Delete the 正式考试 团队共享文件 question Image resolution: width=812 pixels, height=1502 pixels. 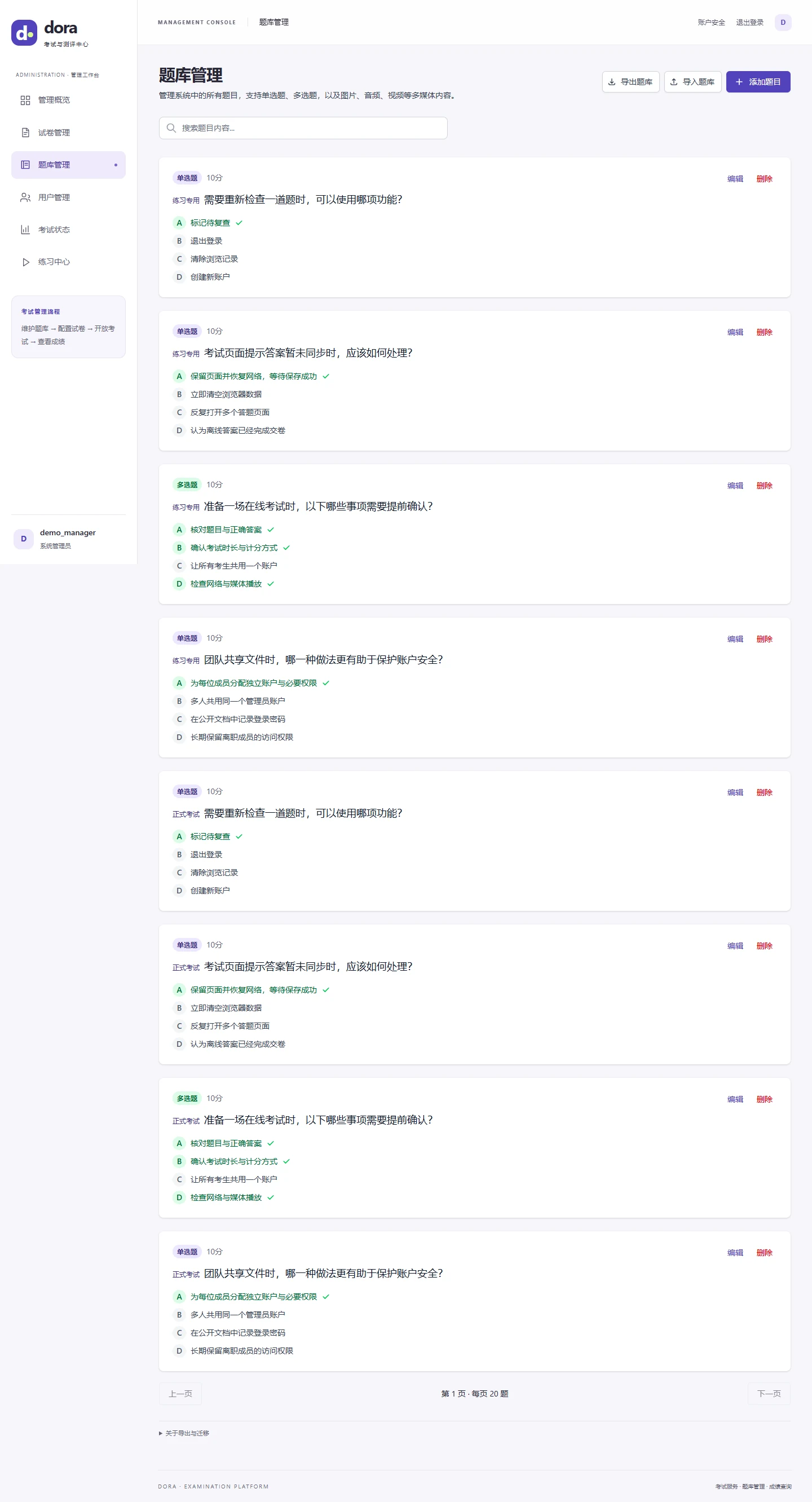[764, 1253]
